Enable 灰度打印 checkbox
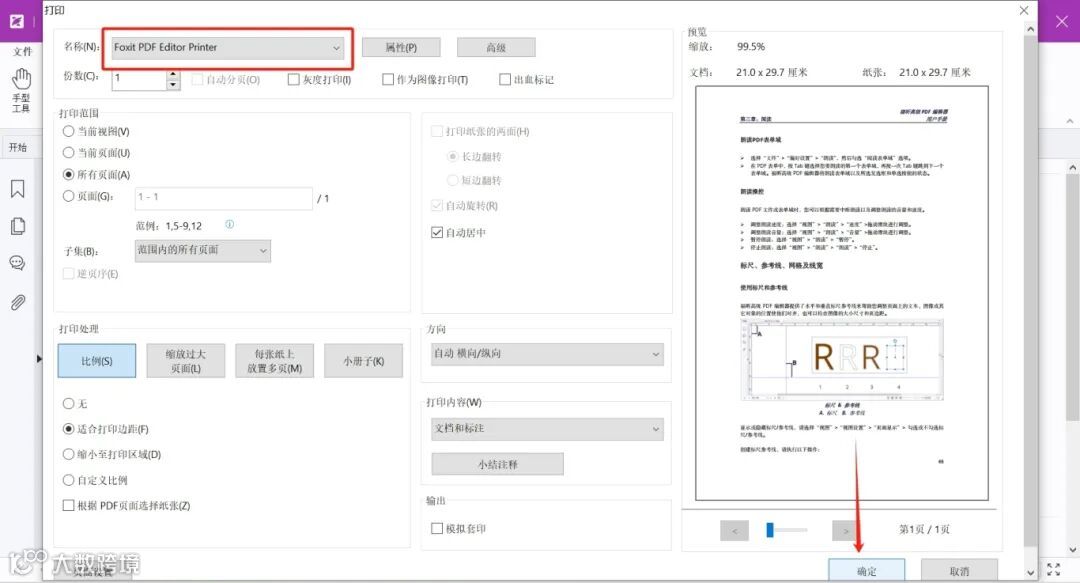1080x583 pixels. coord(293,80)
